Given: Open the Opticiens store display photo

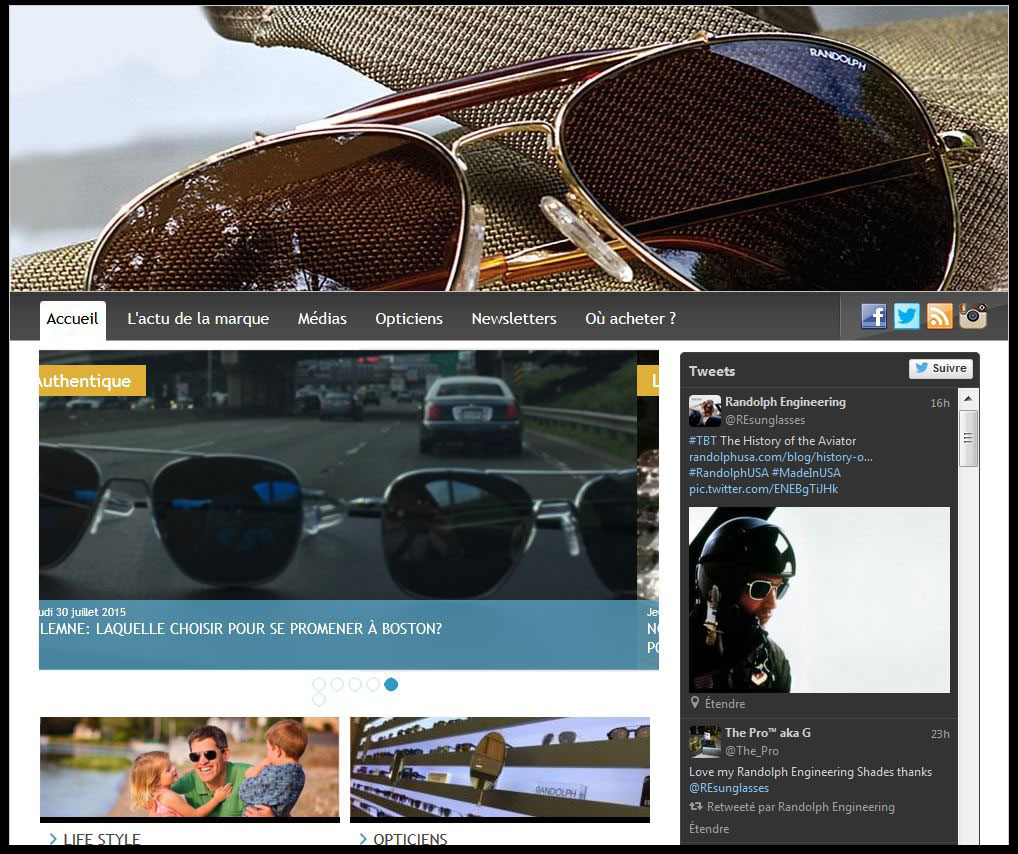Looking at the screenshot, I should (500, 768).
